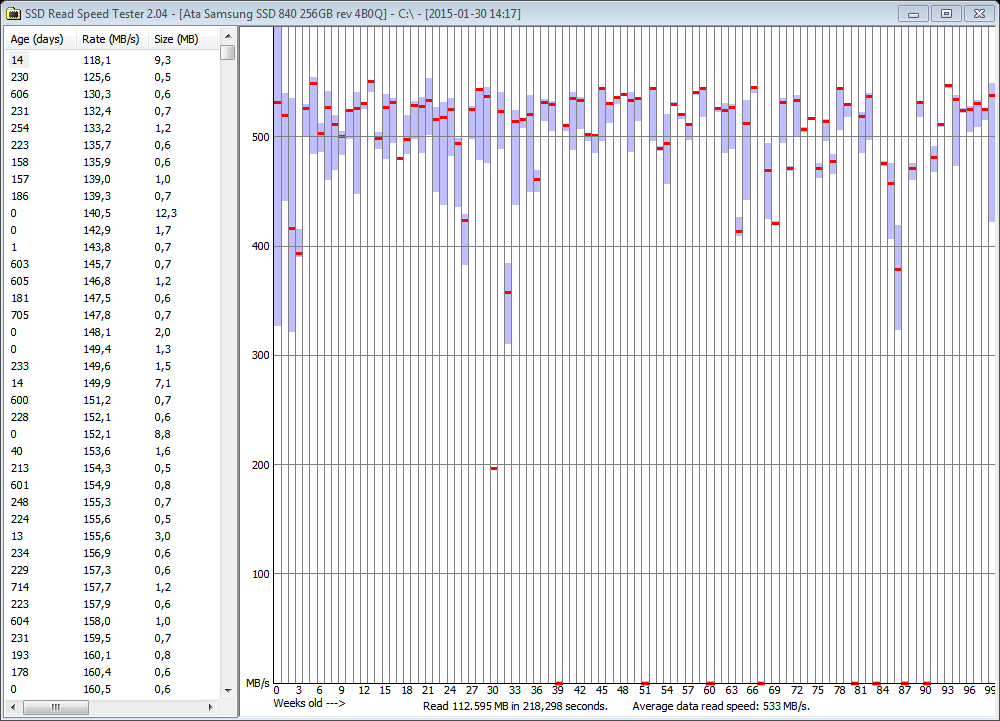Select the row with rate 147,5
Viewport: 1000px width, 721px height.
(x=112, y=298)
